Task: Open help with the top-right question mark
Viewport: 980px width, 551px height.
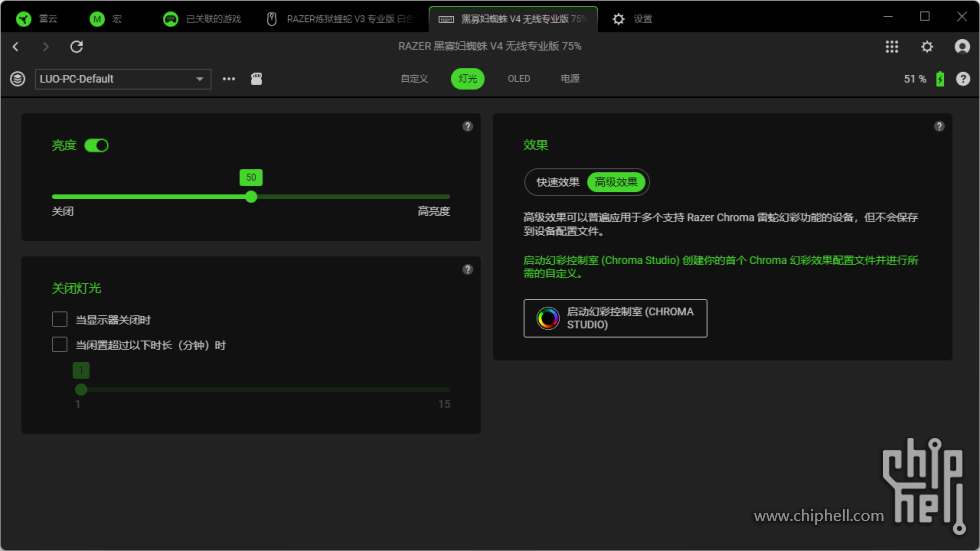Action: [x=962, y=79]
